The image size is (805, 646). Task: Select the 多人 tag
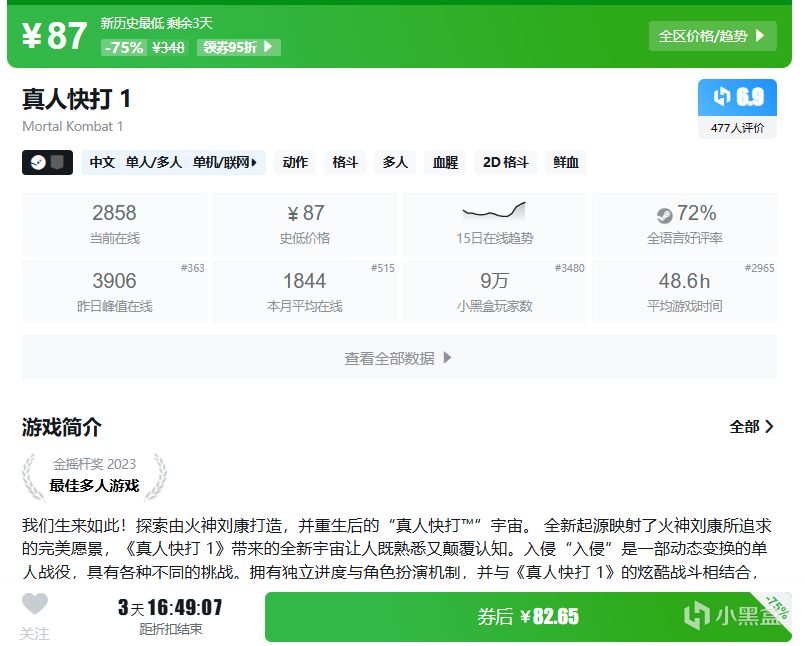(395, 162)
